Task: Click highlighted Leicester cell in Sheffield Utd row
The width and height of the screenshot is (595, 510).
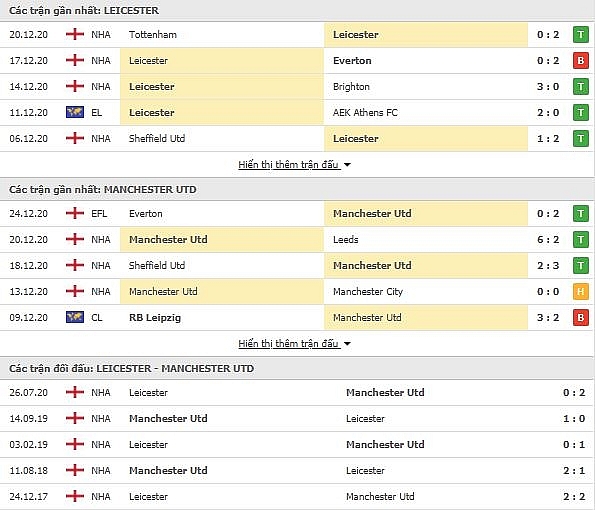Action: [x=426, y=139]
